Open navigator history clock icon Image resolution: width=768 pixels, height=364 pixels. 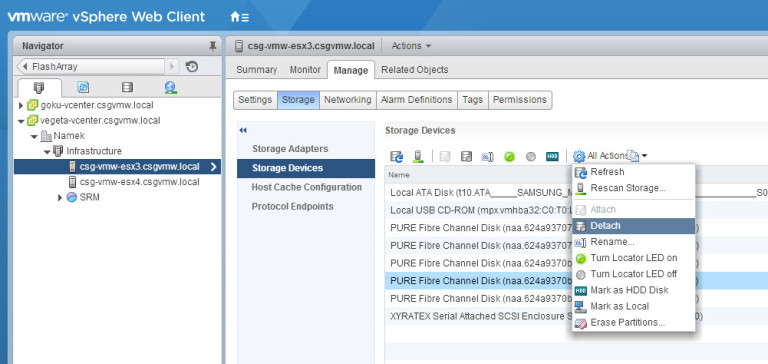click(x=192, y=67)
